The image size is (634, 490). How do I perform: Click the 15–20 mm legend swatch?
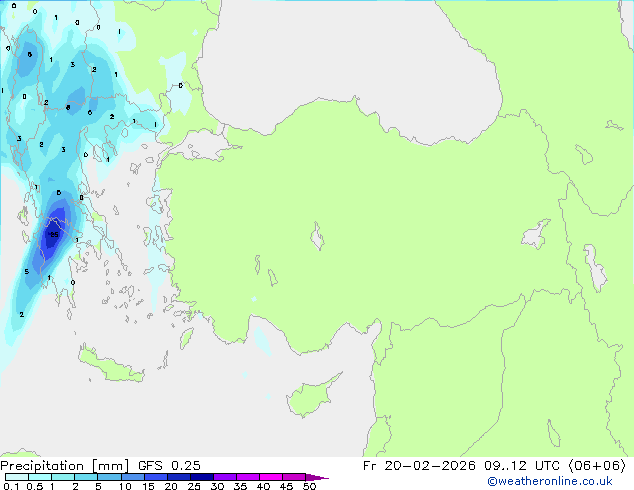(x=156, y=477)
